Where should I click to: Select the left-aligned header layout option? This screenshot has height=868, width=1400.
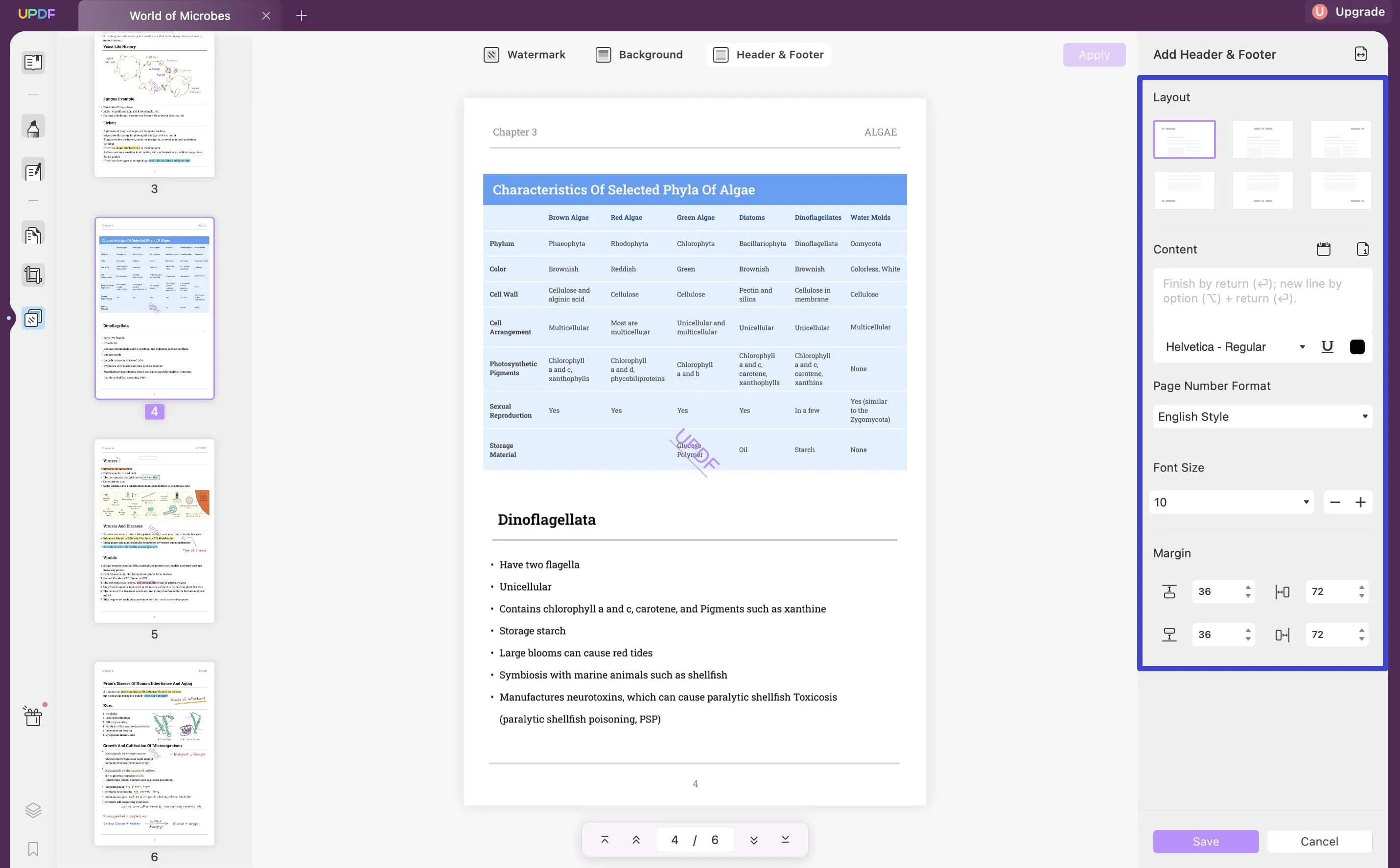[1184, 138]
